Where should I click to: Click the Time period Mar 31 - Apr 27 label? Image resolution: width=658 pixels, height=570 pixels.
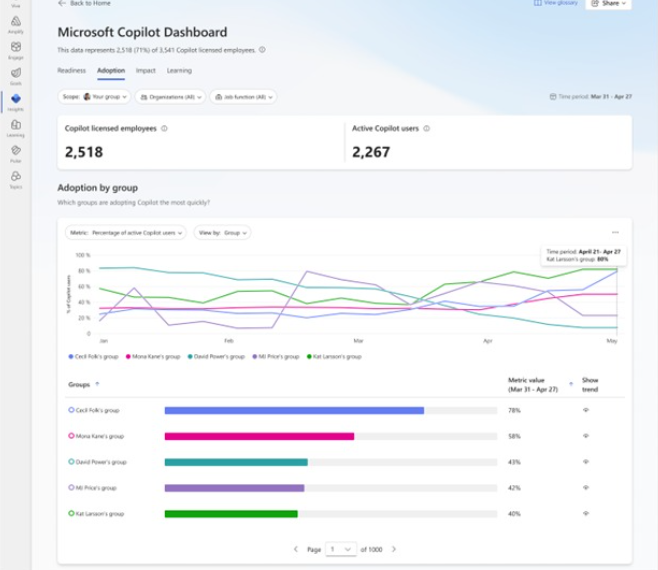click(595, 97)
